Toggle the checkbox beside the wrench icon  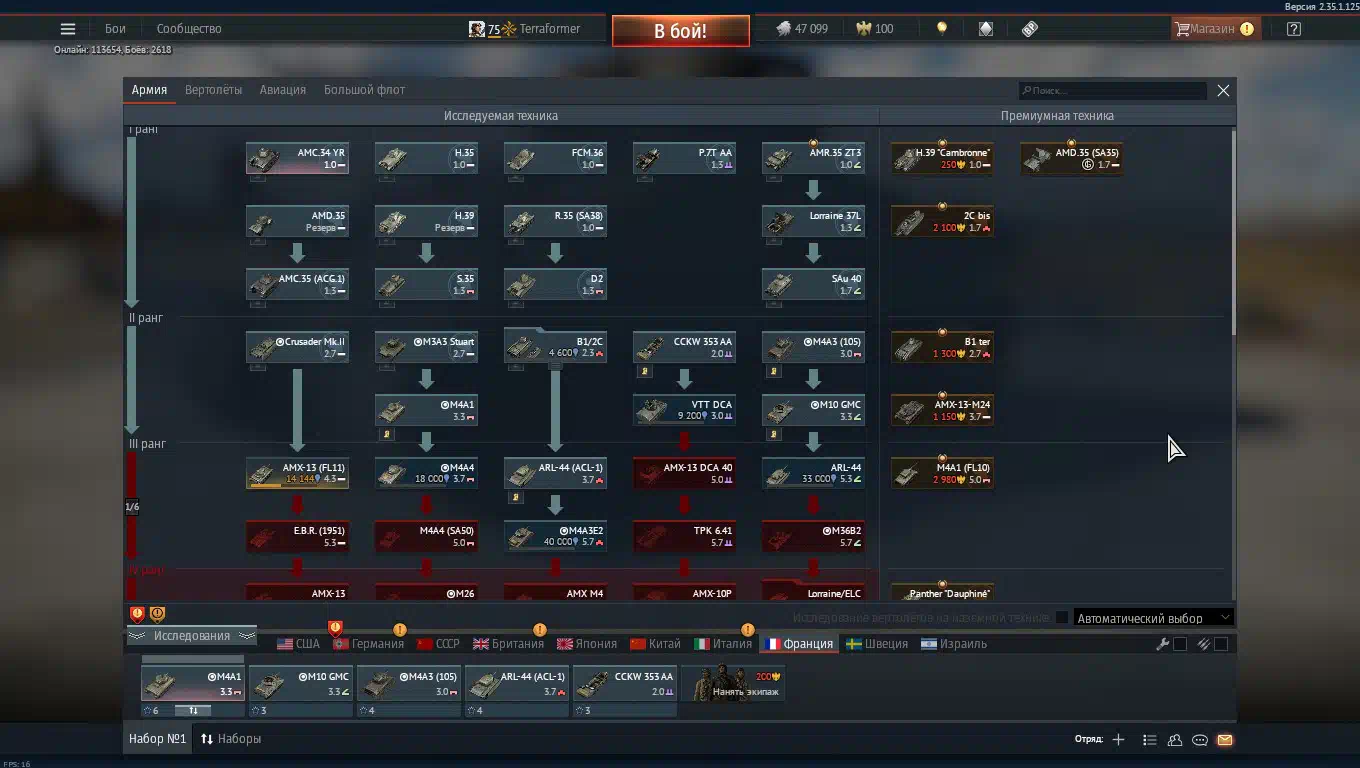pos(1180,644)
